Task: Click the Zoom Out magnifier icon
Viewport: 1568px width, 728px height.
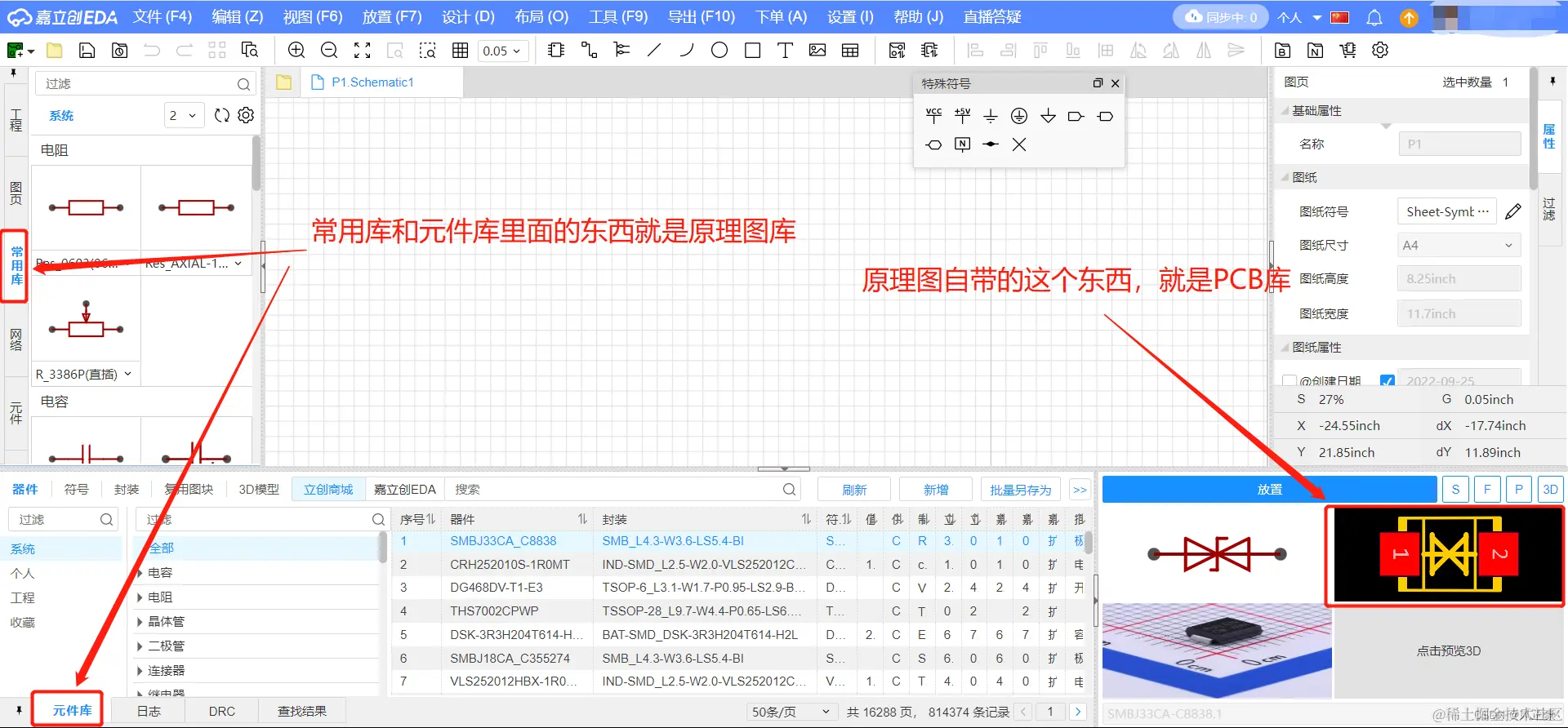Action: pyautogui.click(x=329, y=51)
